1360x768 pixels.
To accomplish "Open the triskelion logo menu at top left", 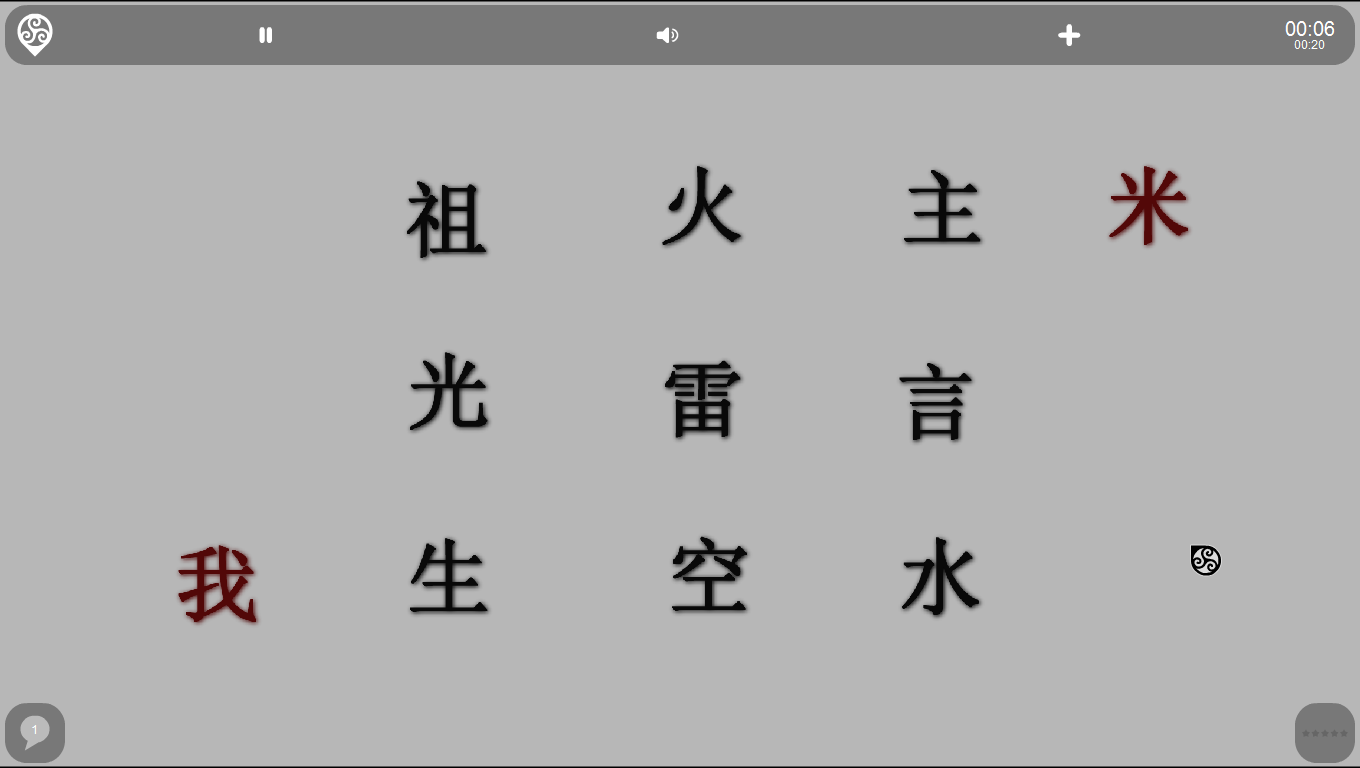I will [x=35, y=34].
